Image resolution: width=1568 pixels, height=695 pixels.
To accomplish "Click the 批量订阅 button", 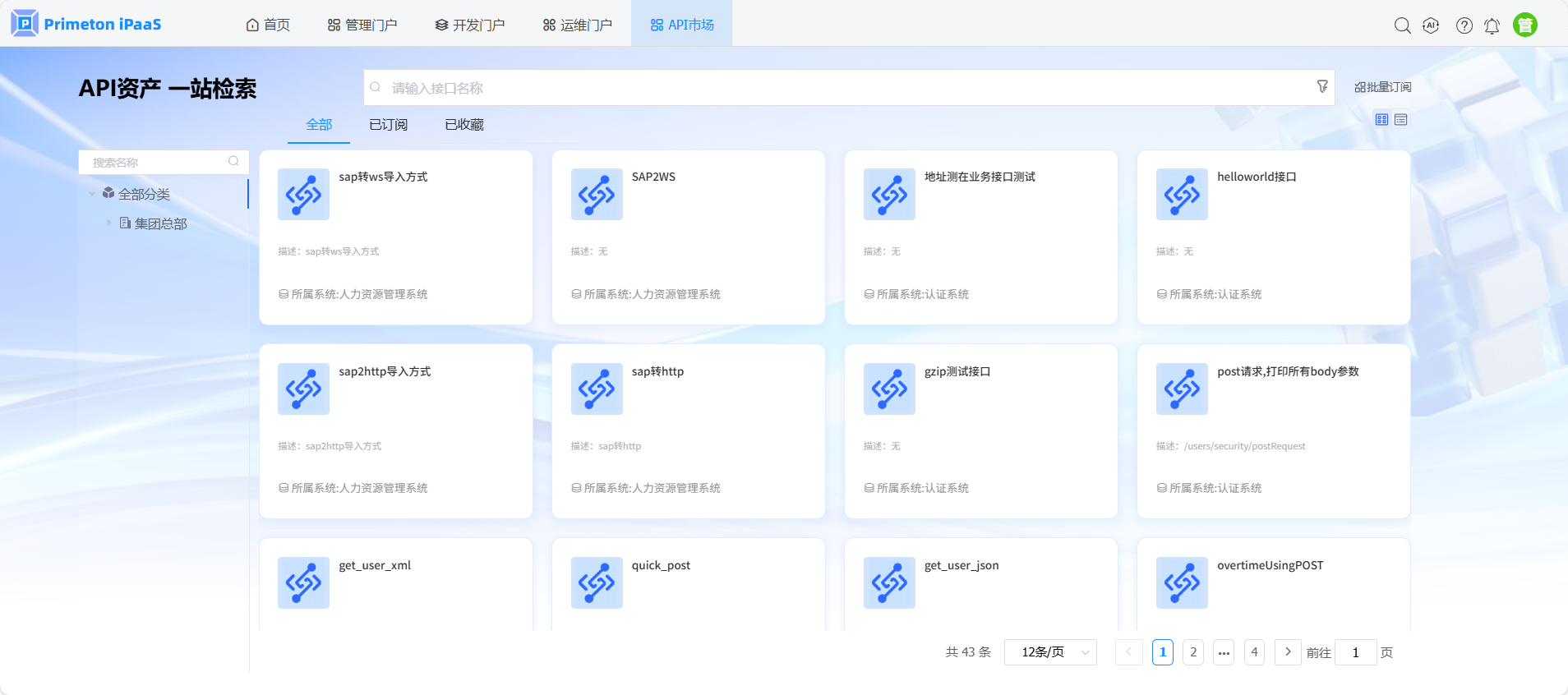I will 1382,87.
